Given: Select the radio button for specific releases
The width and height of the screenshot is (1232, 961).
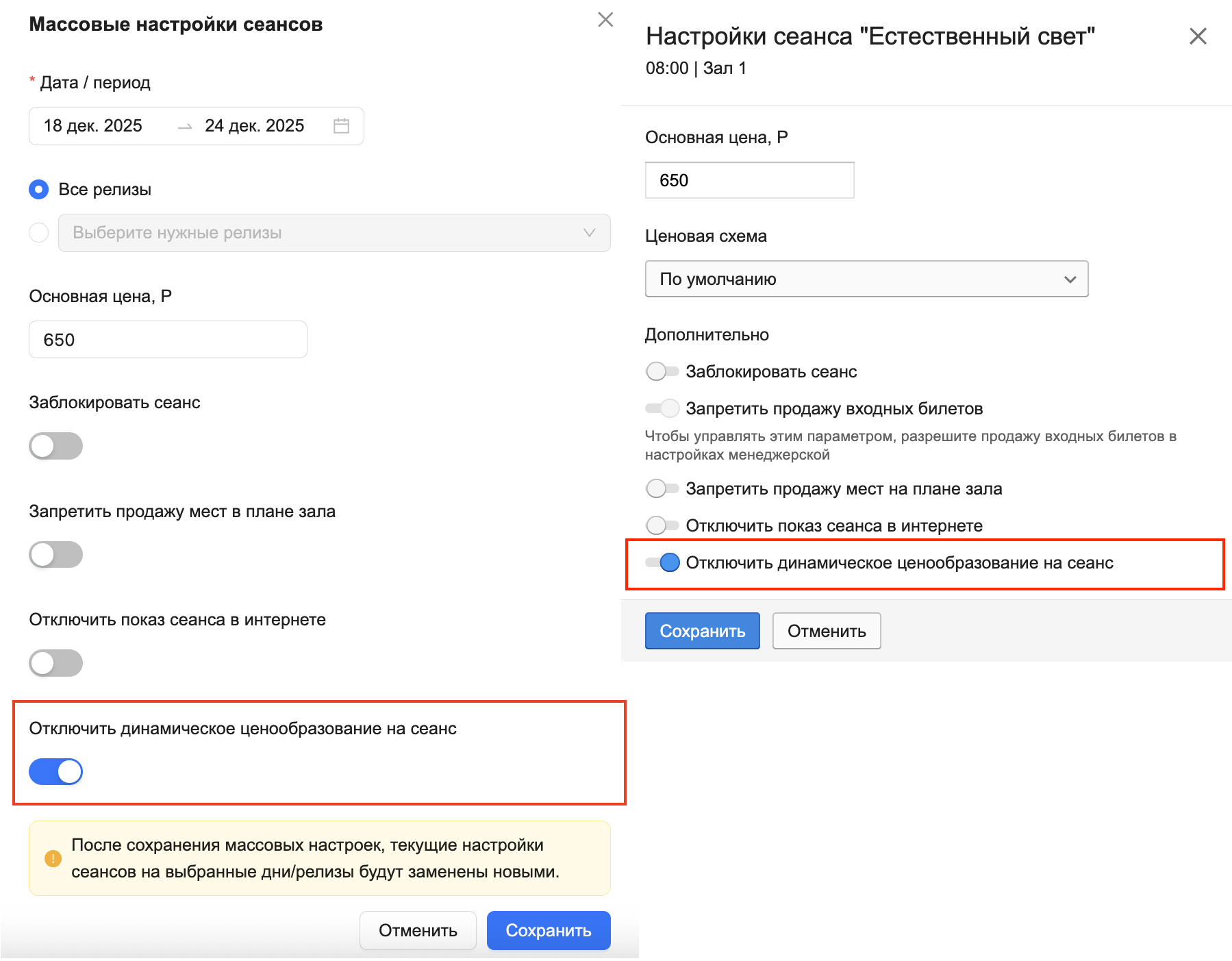Looking at the screenshot, I should [39, 233].
